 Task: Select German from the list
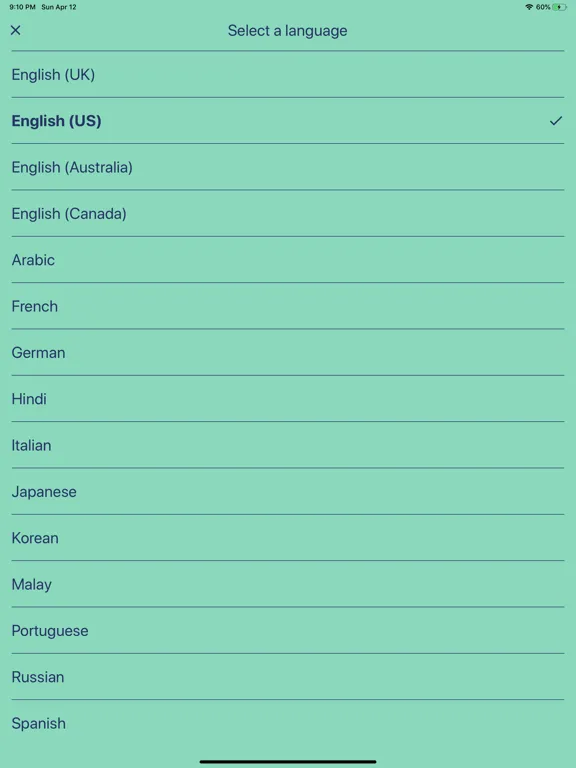pos(288,353)
